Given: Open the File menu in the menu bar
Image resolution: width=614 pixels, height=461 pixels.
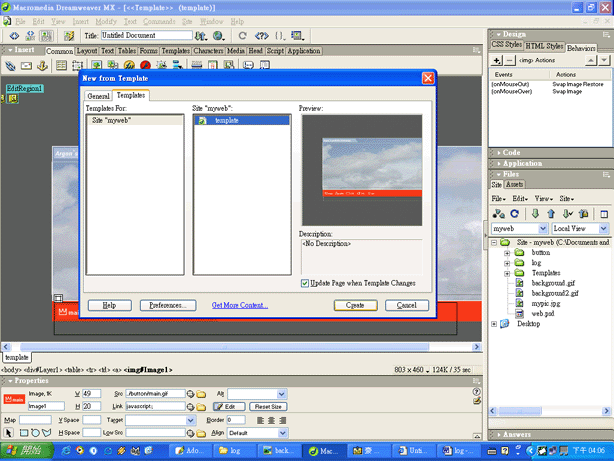Looking at the screenshot, I should [x=20, y=21].
